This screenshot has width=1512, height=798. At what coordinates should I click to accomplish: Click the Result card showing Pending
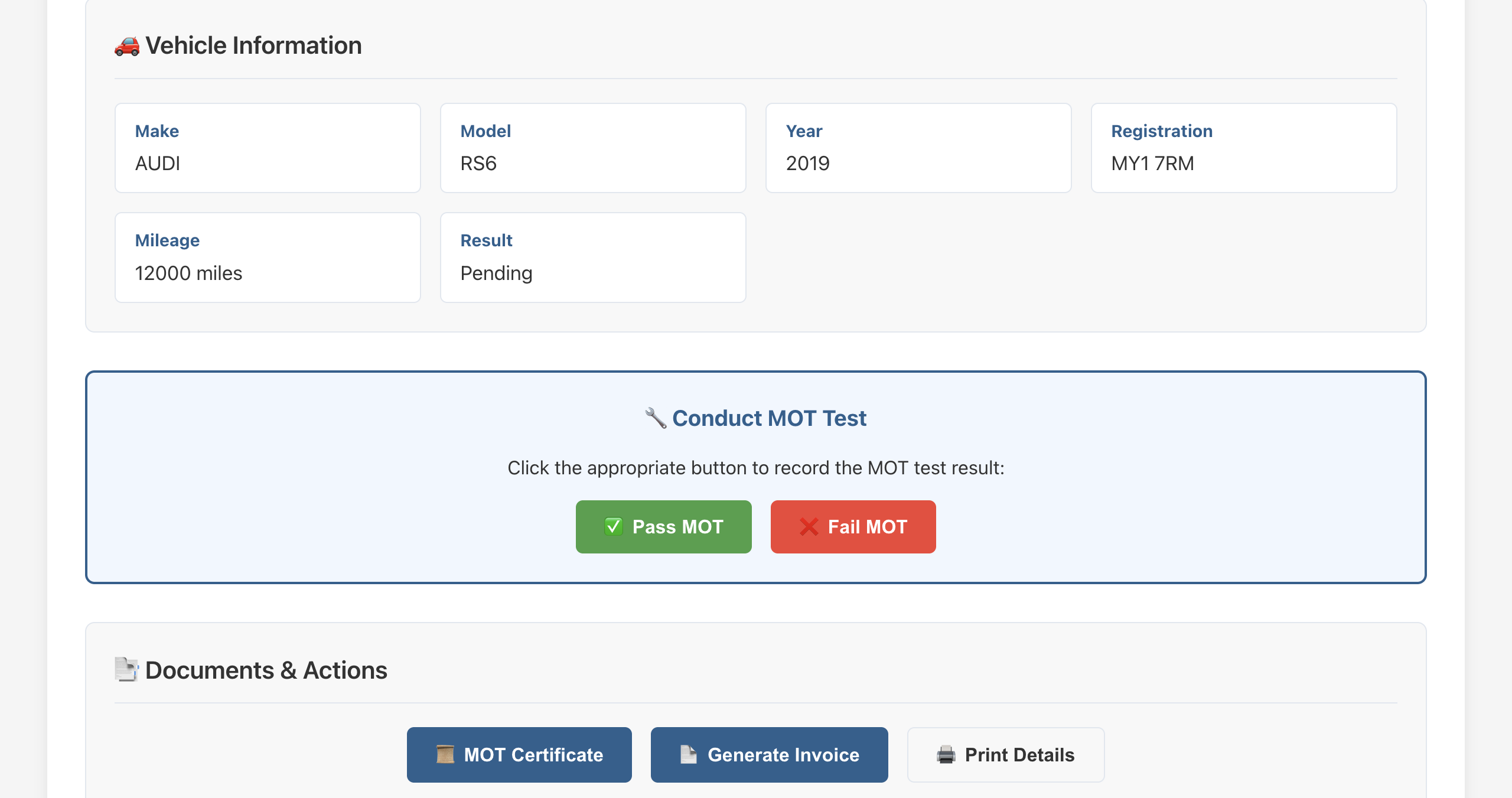(x=592, y=257)
